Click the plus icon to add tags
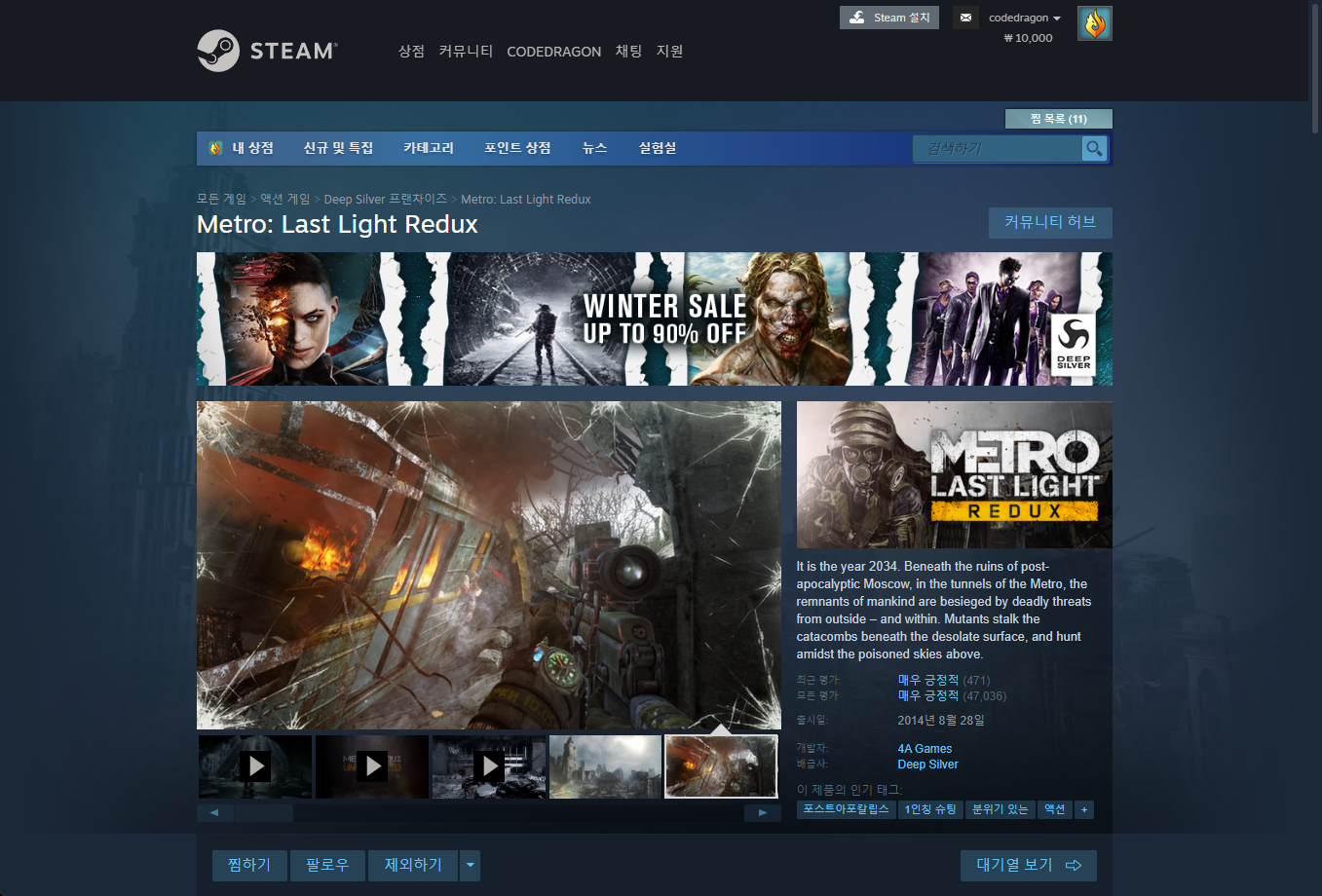Image resolution: width=1322 pixels, height=896 pixels. point(1083,809)
